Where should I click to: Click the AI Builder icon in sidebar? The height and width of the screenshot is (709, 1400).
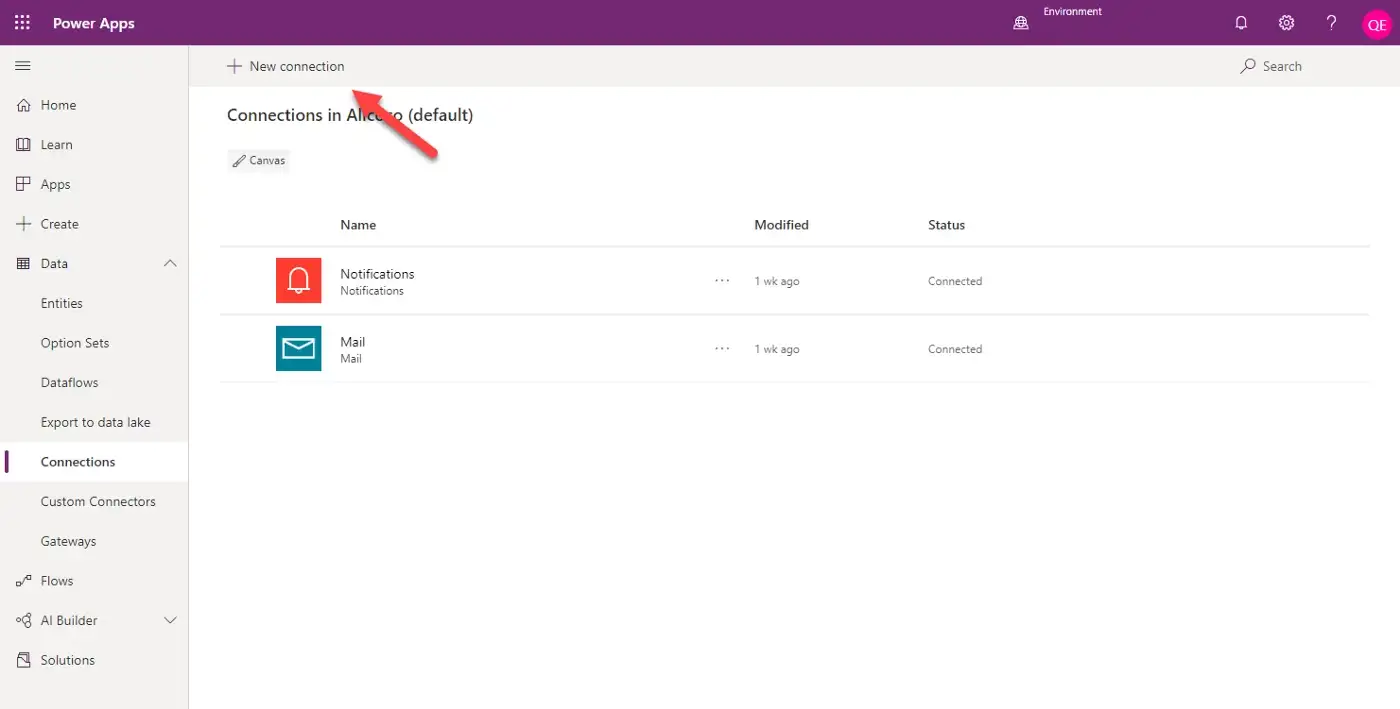point(24,621)
